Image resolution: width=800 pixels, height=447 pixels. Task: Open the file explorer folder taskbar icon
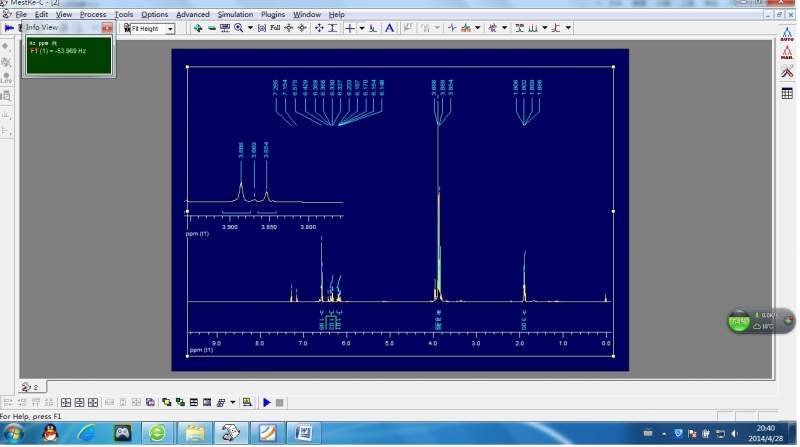[x=195, y=434]
